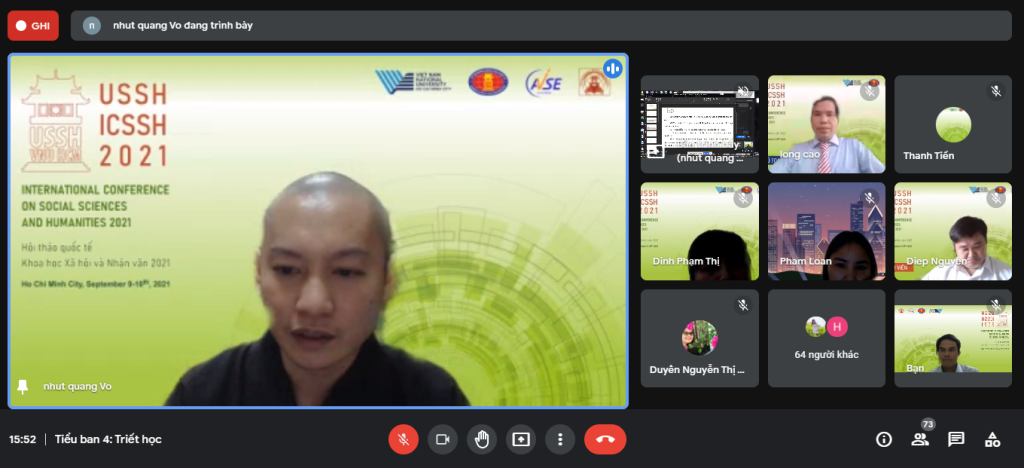This screenshot has width=1024, height=468.
Task: Click muted mic icon on Phạm Loan tile
Action: click(869, 198)
